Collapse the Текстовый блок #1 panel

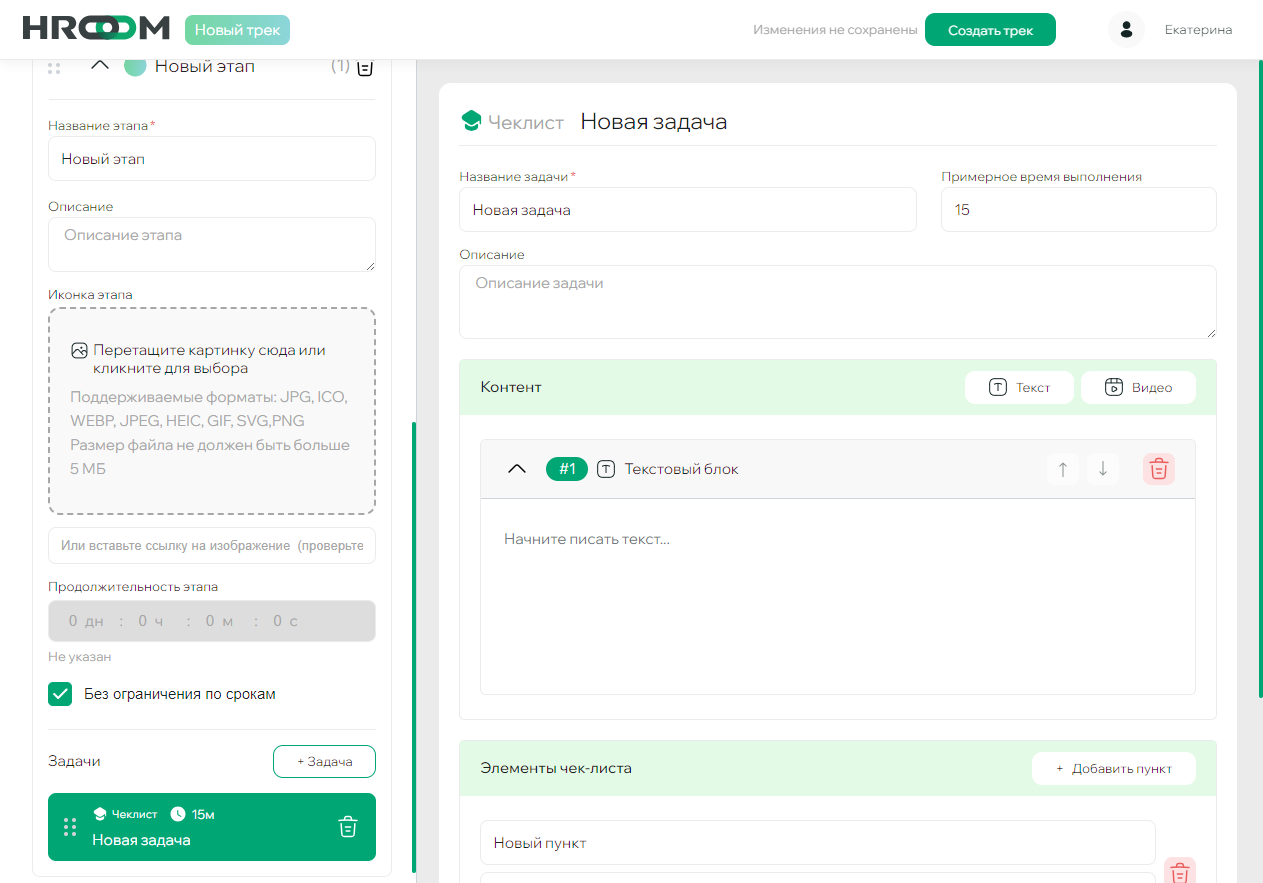[x=516, y=469]
